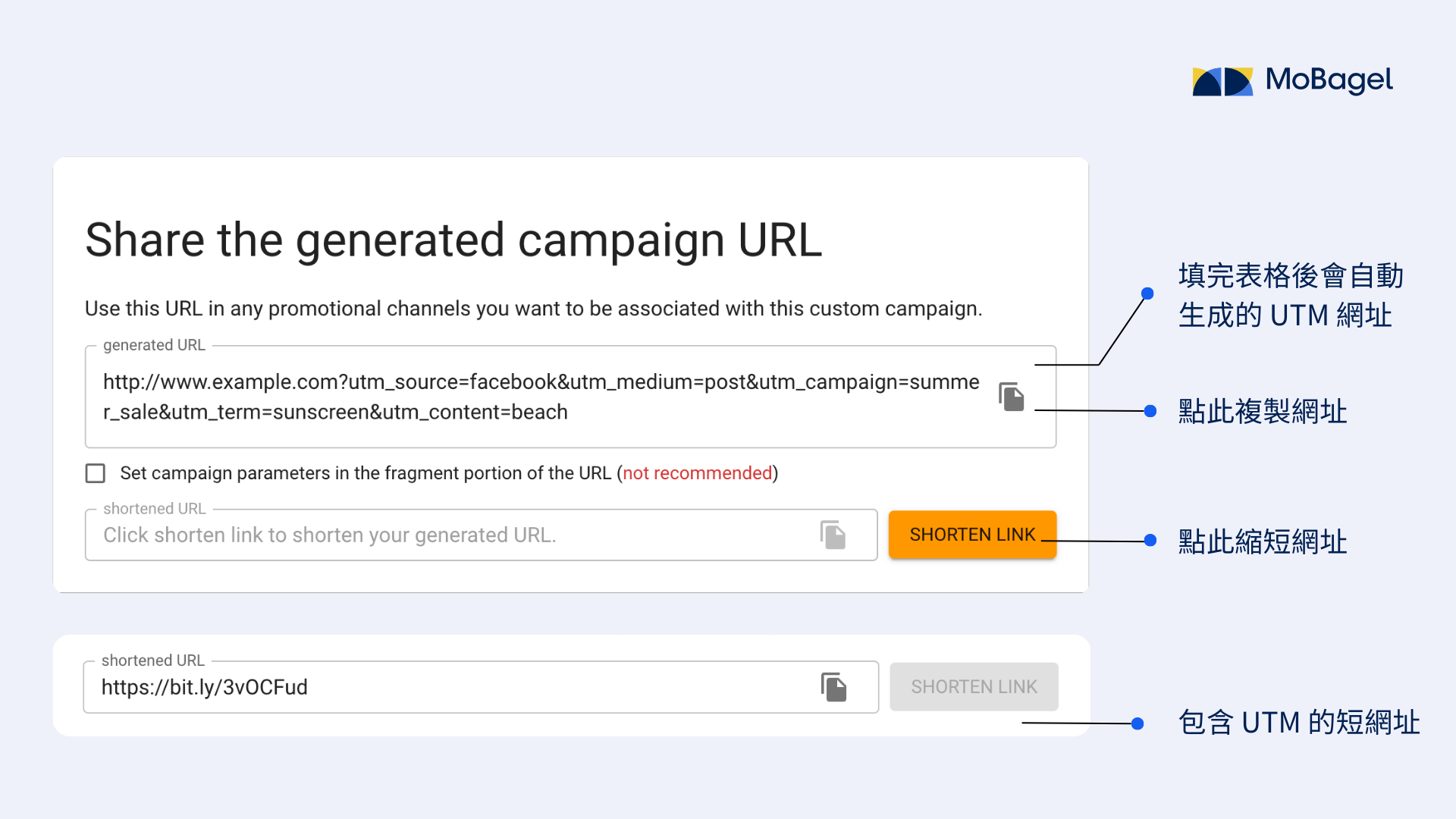Viewport: 1456px width, 819px height.
Task: Click the red 'not recommended' text
Action: pos(697,473)
